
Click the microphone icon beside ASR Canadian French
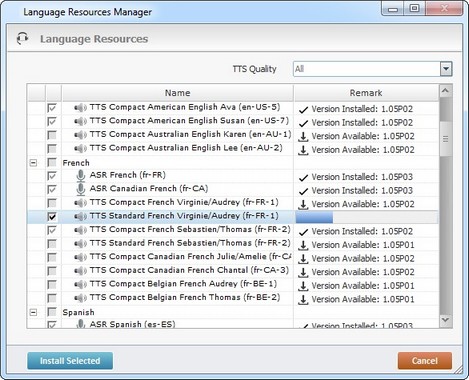pos(80,189)
